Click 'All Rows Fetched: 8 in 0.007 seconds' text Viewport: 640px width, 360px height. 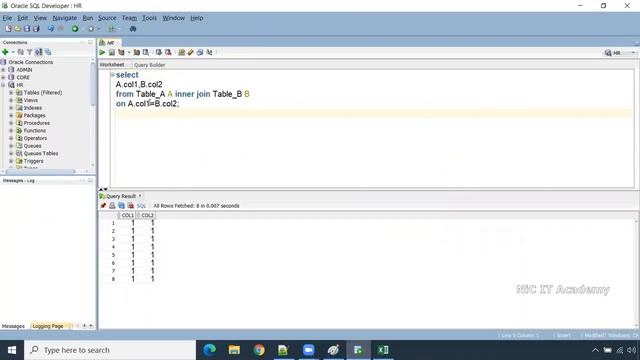[196, 206]
